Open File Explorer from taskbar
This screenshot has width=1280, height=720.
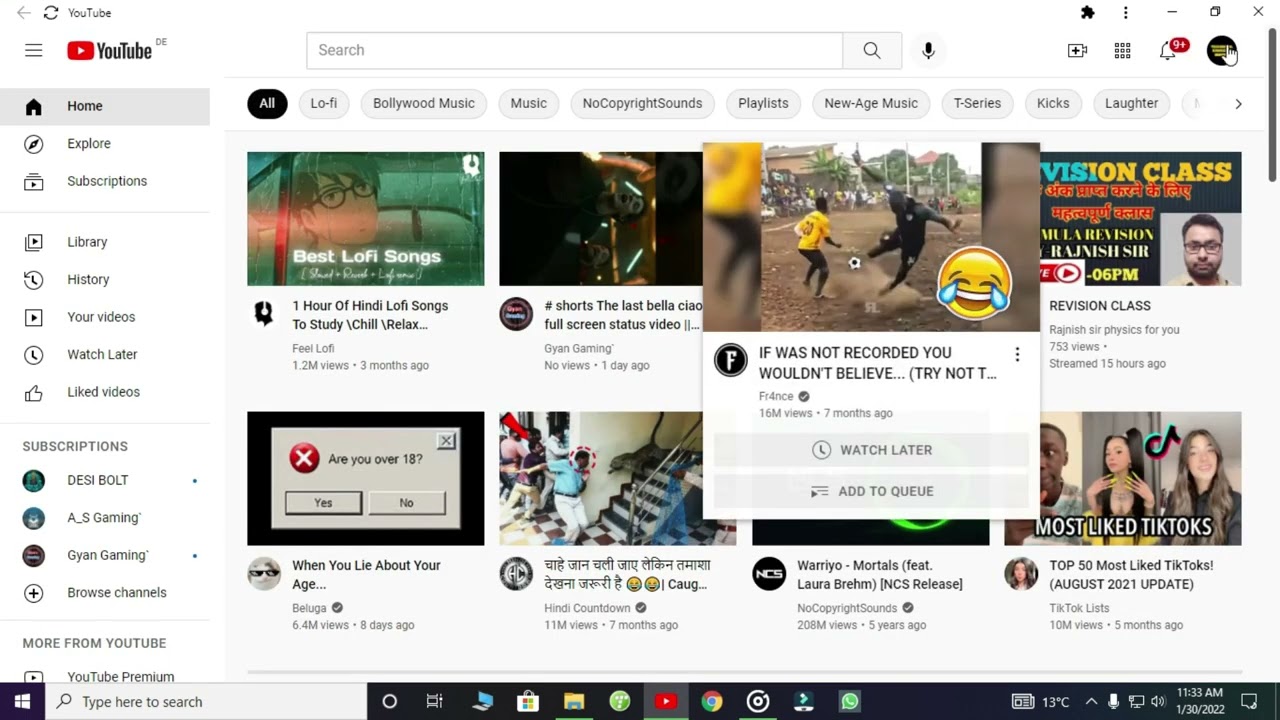574,702
